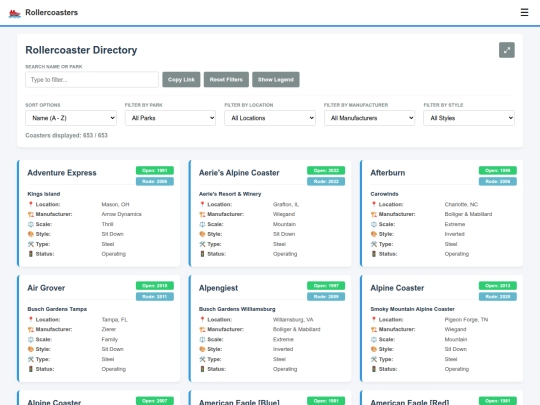The height and width of the screenshot is (405, 540).
Task: Click the manufacturer icon on Aerie's Alpine Coaster
Action: tap(202, 214)
